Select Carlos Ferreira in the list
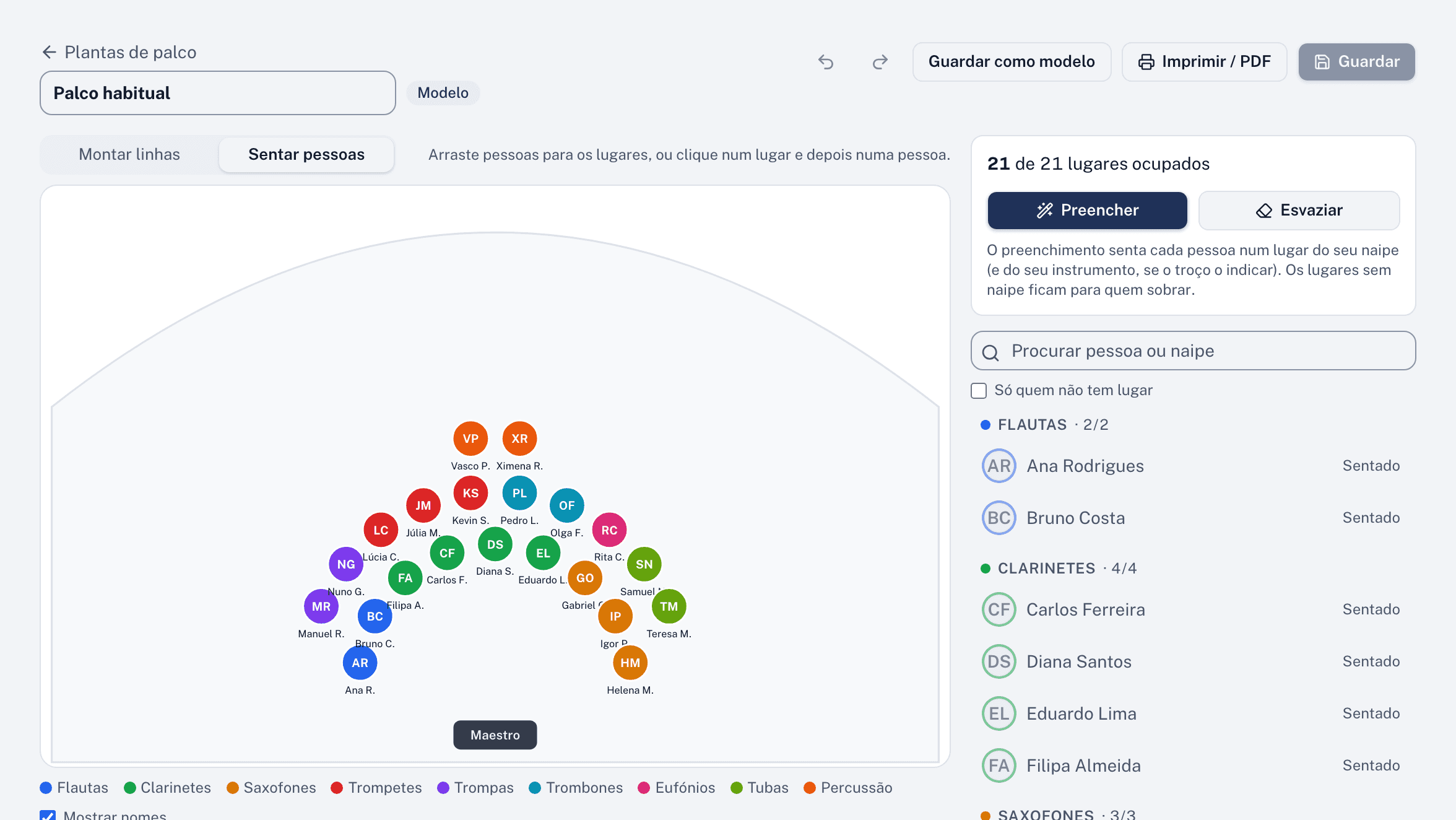This screenshot has height=820, width=1456. pos(1192,609)
